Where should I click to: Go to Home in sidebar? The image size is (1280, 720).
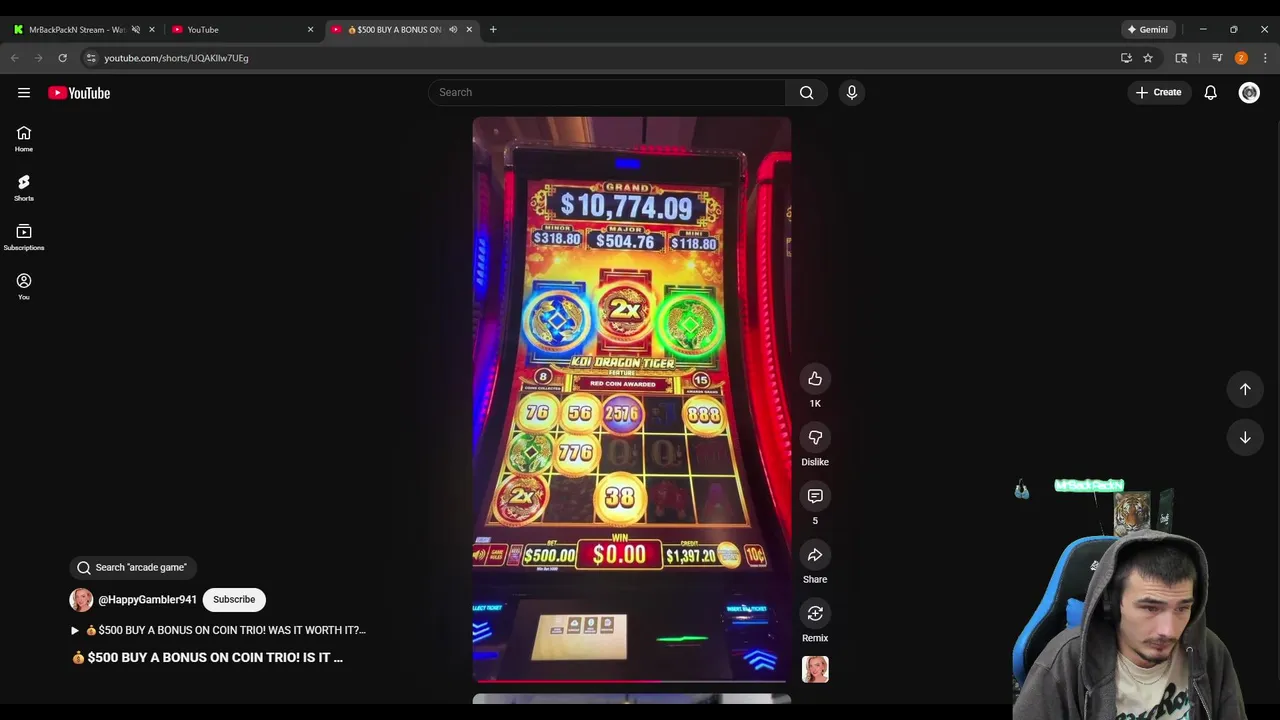(24, 139)
